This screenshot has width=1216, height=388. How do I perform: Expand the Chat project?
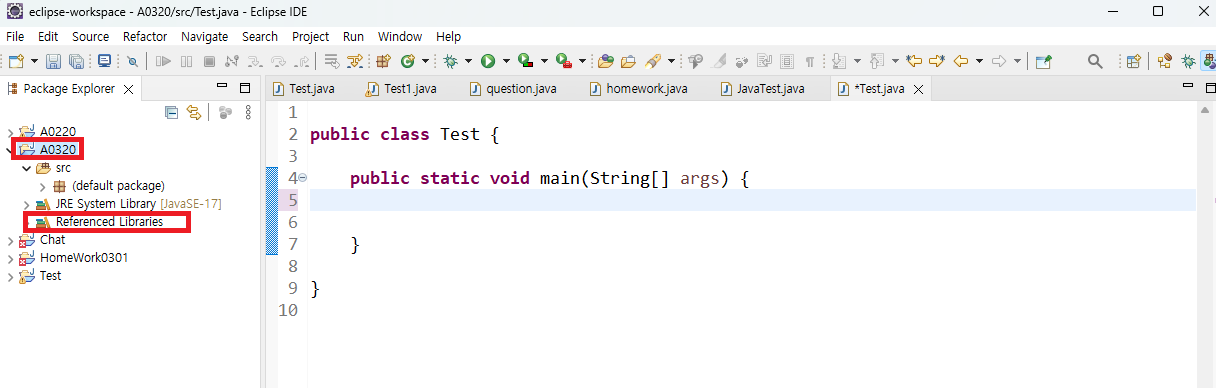(10, 240)
